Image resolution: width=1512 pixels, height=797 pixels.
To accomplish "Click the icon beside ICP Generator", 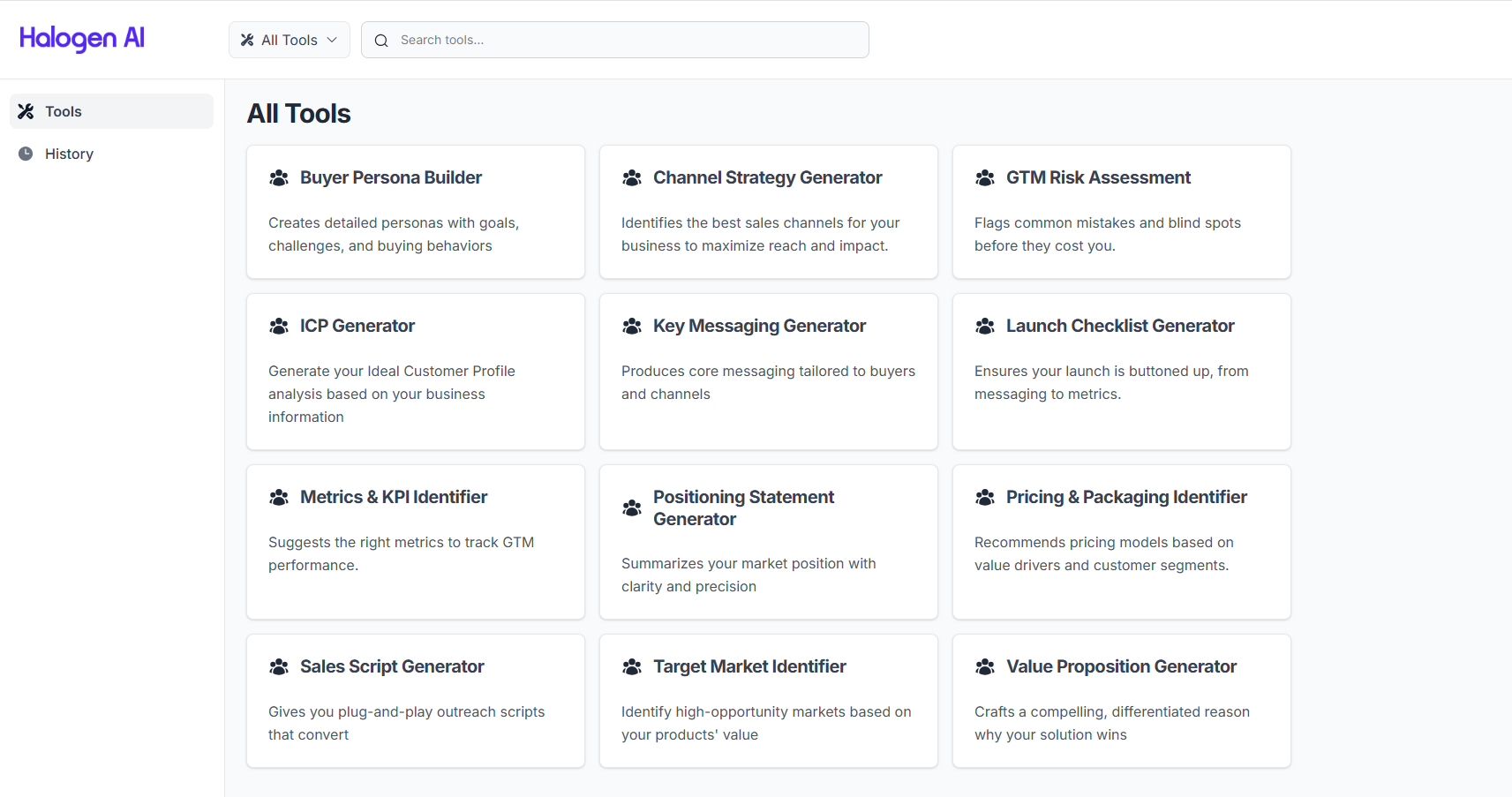I will pyautogui.click(x=279, y=327).
